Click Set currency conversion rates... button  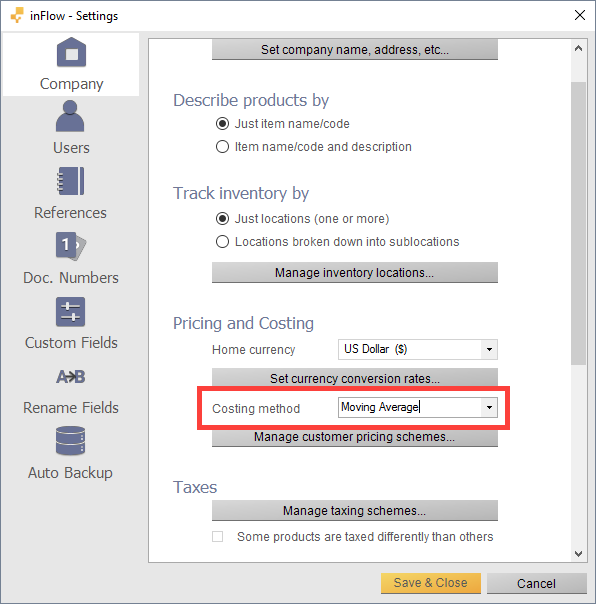(355, 378)
